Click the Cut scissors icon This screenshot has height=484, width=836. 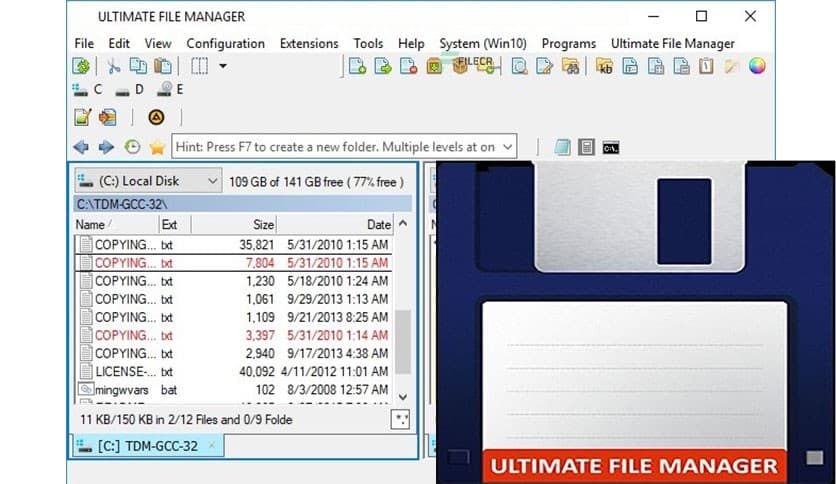point(113,66)
